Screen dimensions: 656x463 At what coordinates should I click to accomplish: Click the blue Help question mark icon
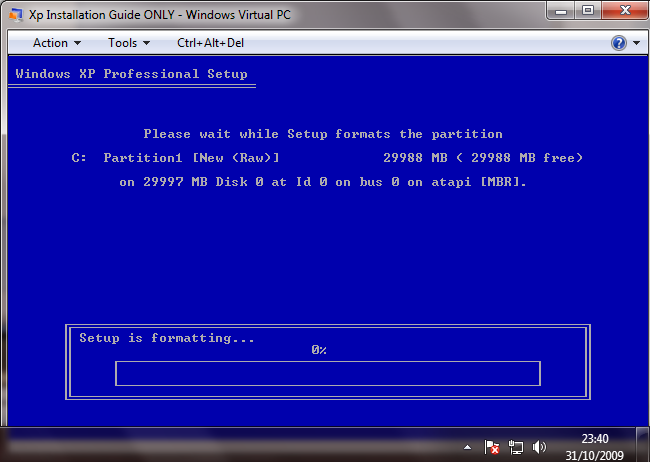click(619, 43)
